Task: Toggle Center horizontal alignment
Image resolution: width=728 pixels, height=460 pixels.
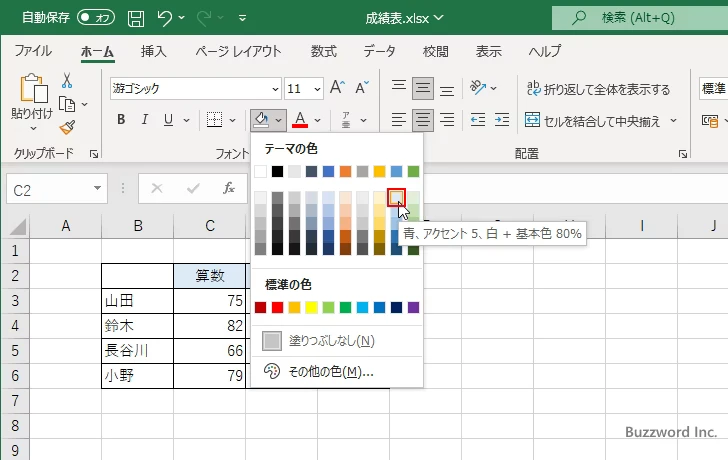Action: click(x=422, y=120)
